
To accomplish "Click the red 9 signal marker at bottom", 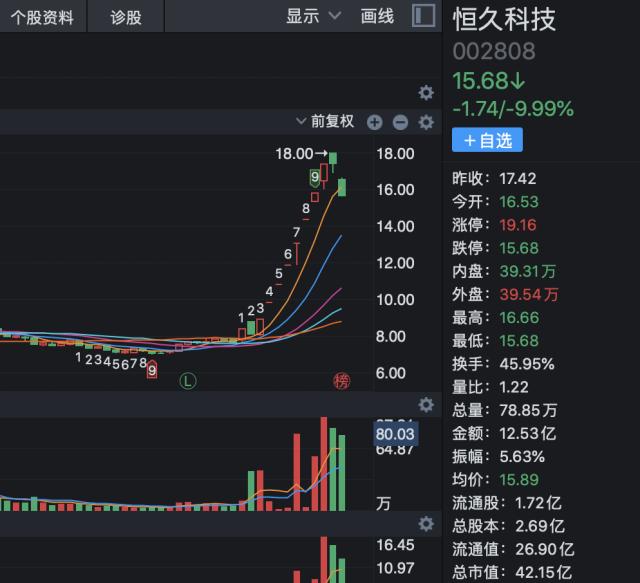I will coord(152,370).
